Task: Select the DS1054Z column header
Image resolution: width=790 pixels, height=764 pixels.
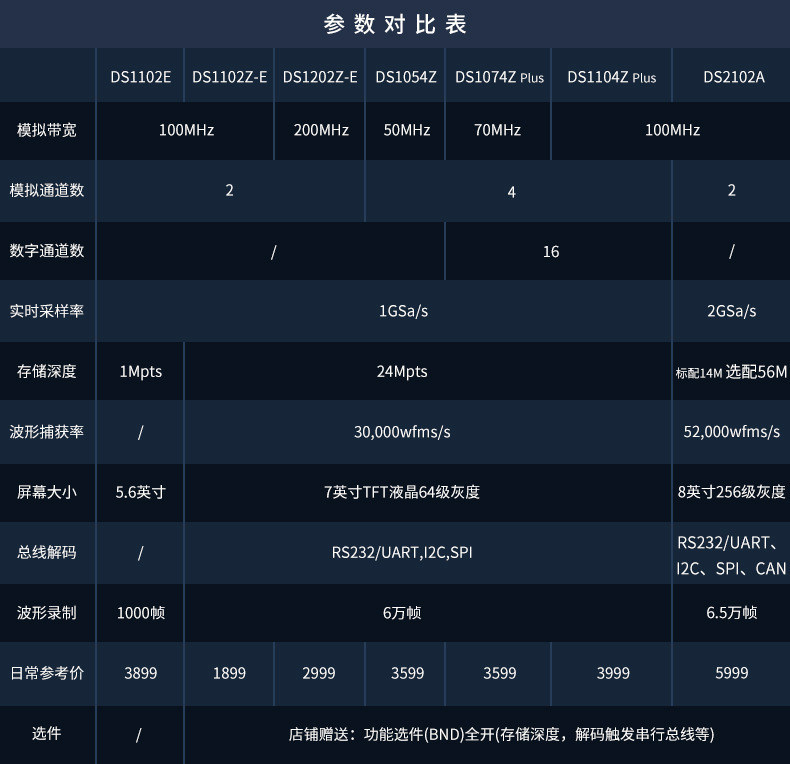Action: (x=406, y=77)
